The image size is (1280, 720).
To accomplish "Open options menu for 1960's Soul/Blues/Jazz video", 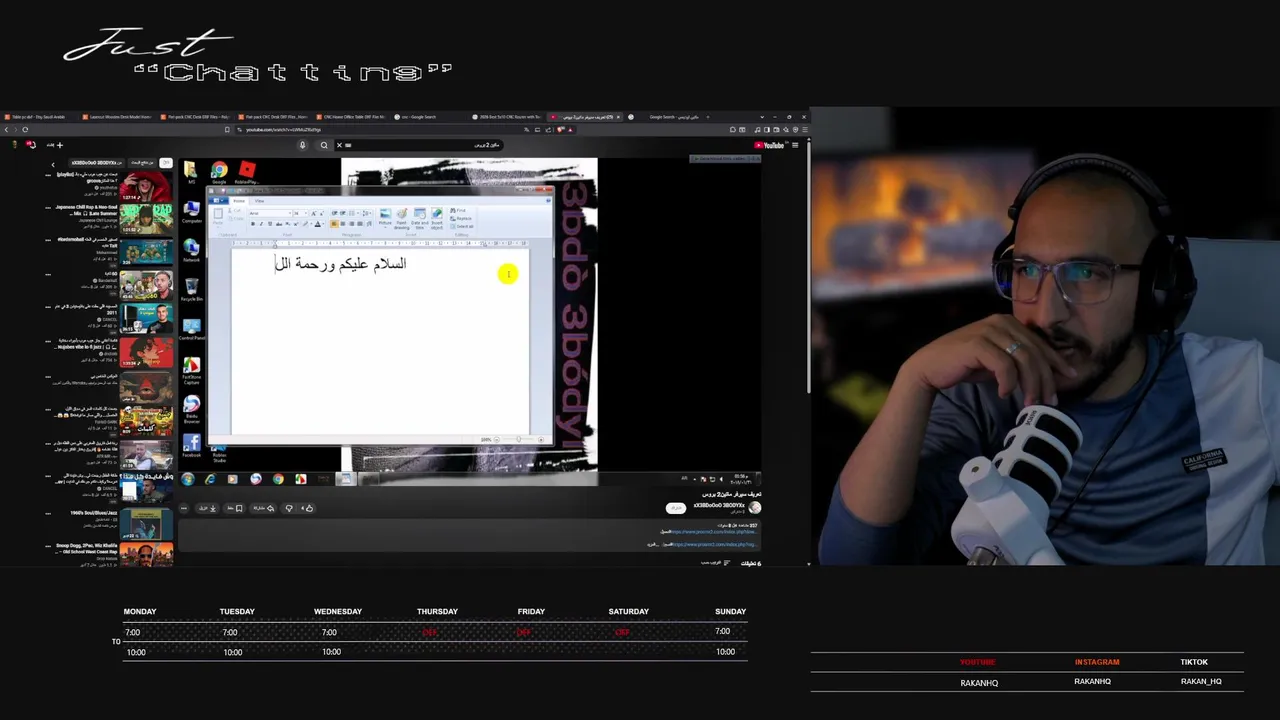I will click(48, 513).
